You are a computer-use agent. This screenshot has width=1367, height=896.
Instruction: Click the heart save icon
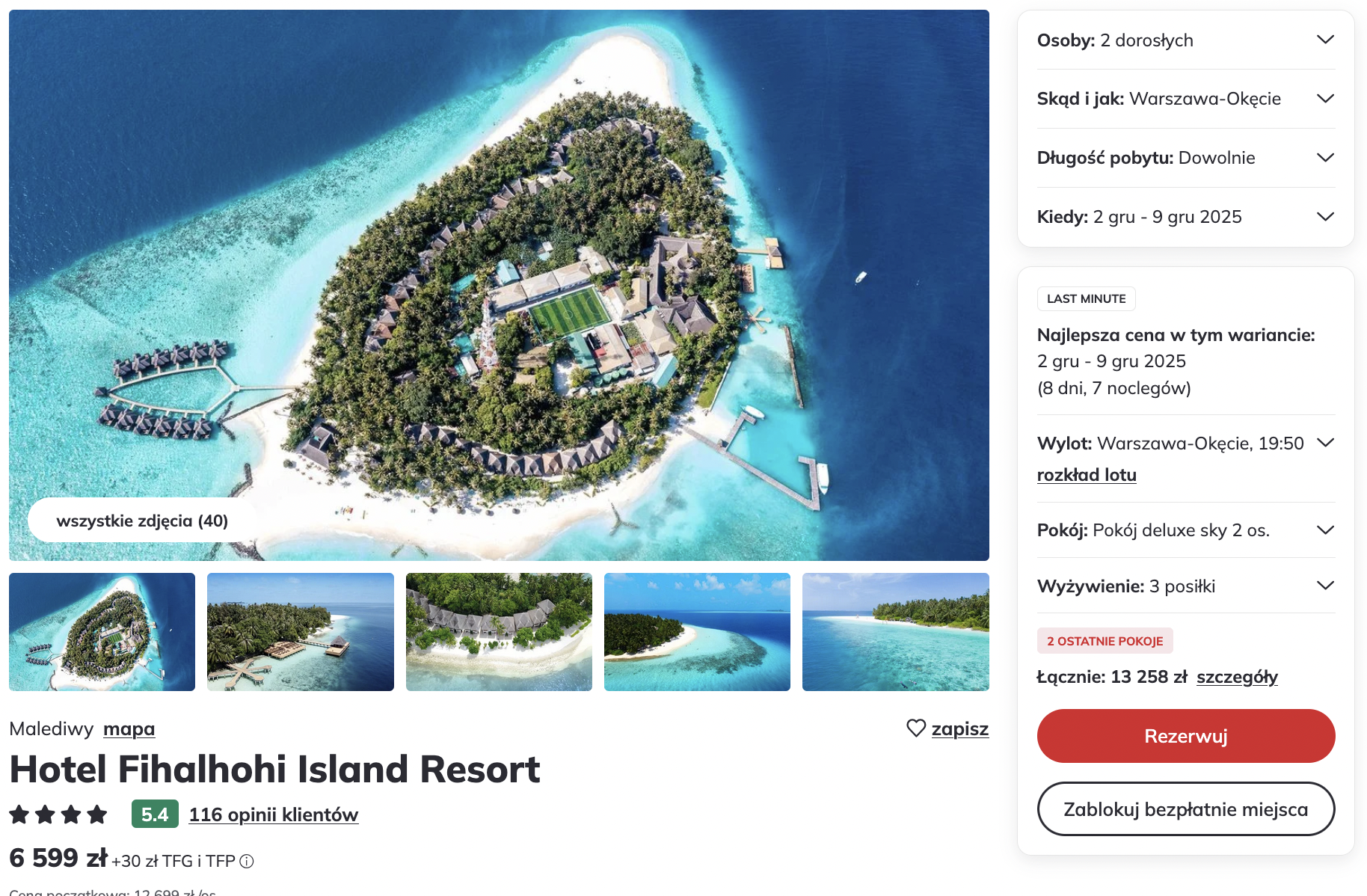pyautogui.click(x=915, y=728)
